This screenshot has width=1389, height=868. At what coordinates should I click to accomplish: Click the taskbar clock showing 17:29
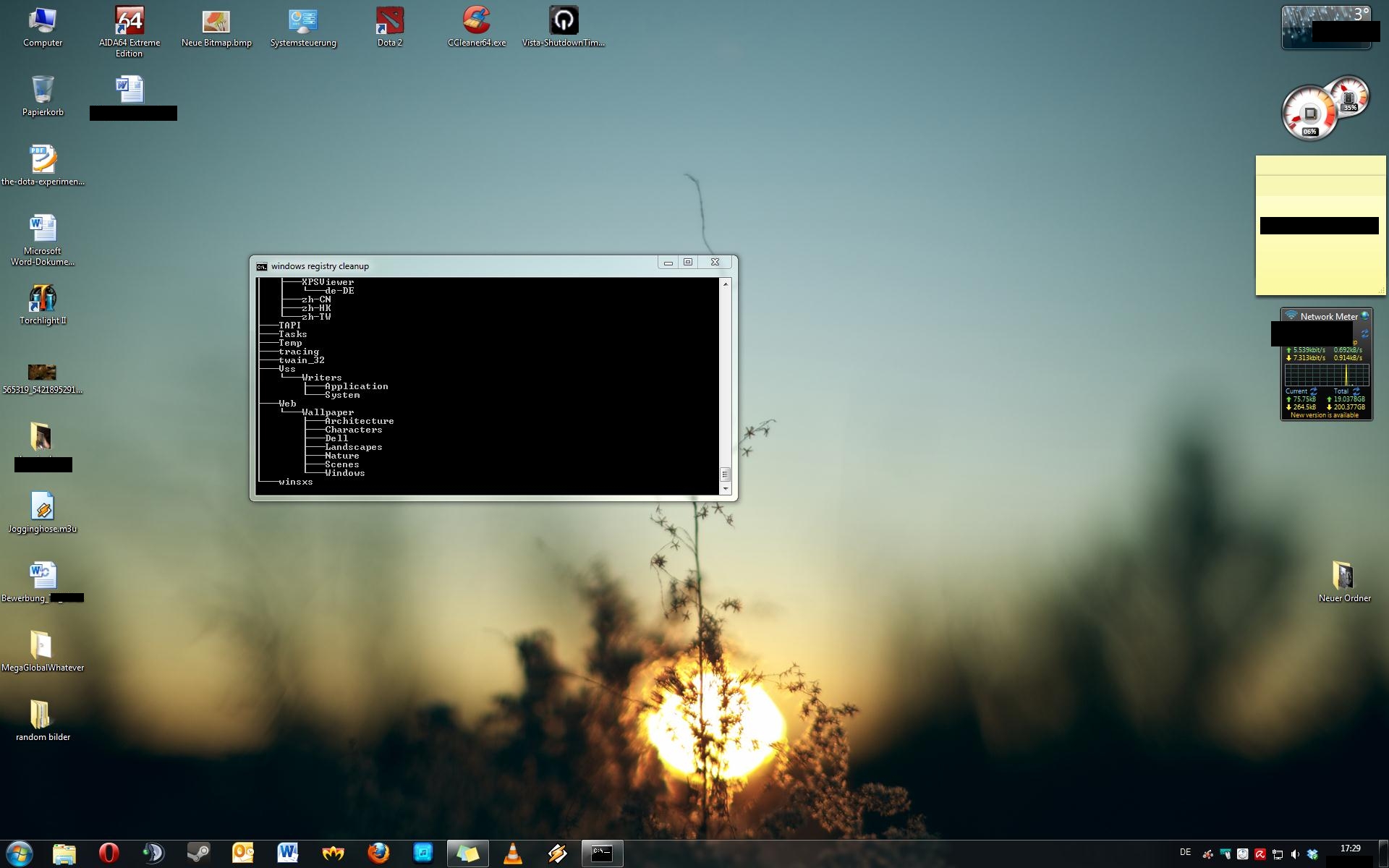click(1350, 848)
